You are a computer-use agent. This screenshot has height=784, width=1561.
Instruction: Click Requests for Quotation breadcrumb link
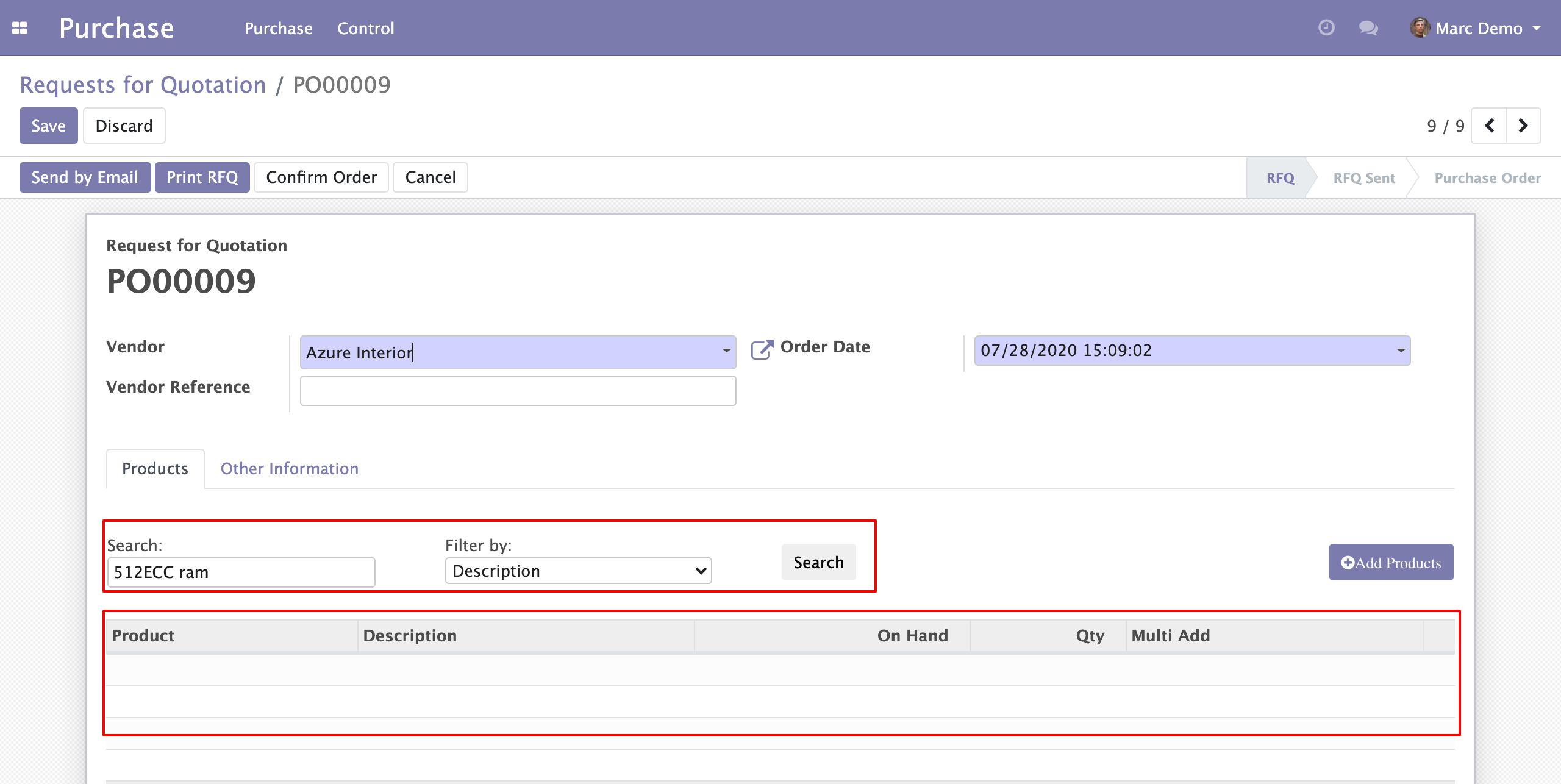coord(143,85)
